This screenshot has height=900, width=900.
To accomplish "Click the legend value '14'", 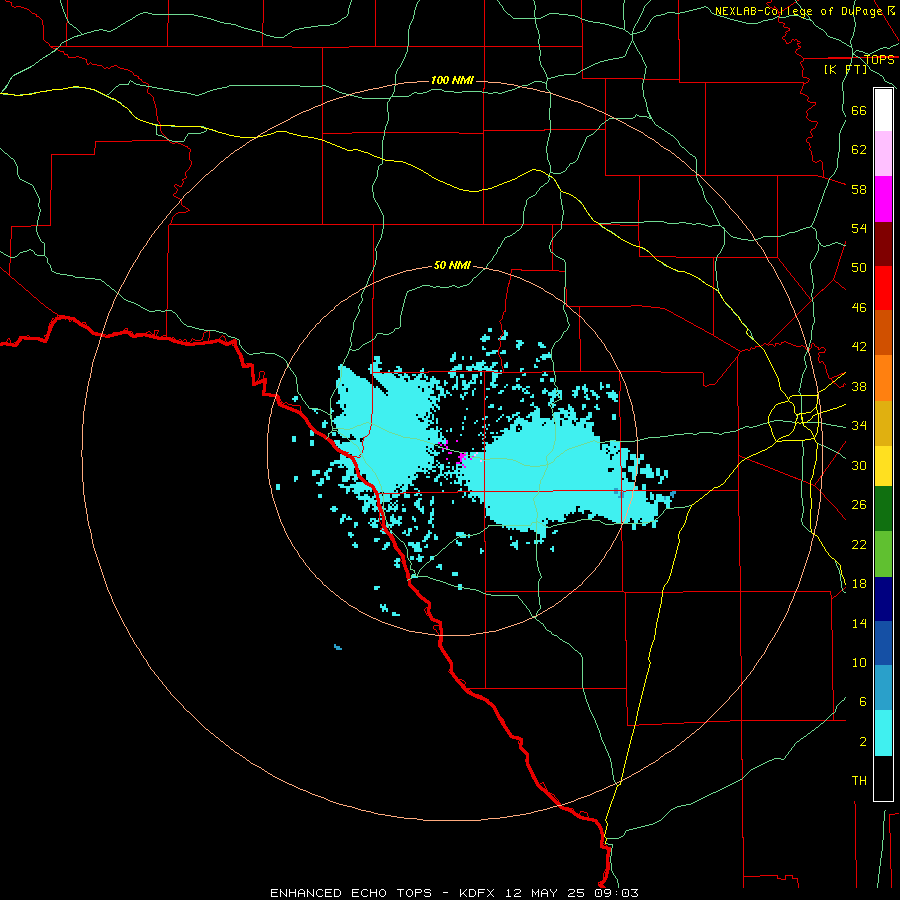I will [859, 623].
